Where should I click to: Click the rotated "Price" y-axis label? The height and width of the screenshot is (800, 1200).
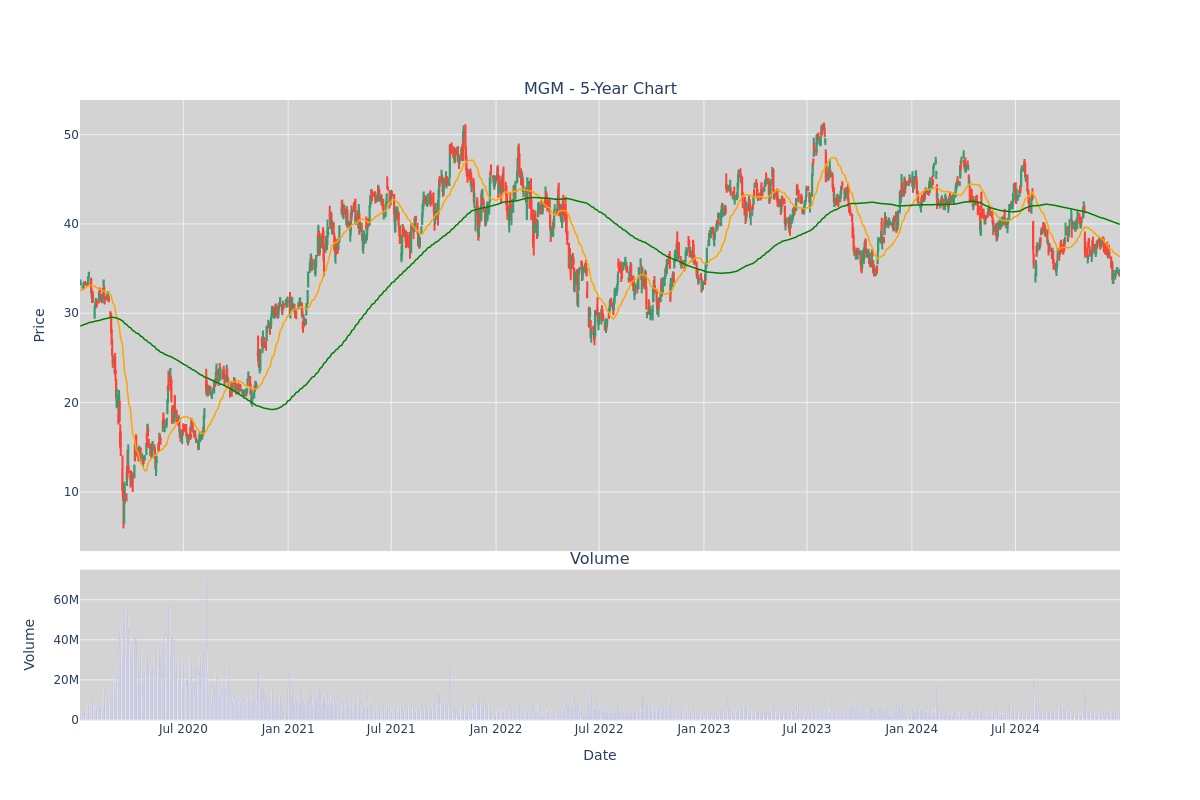tap(40, 325)
